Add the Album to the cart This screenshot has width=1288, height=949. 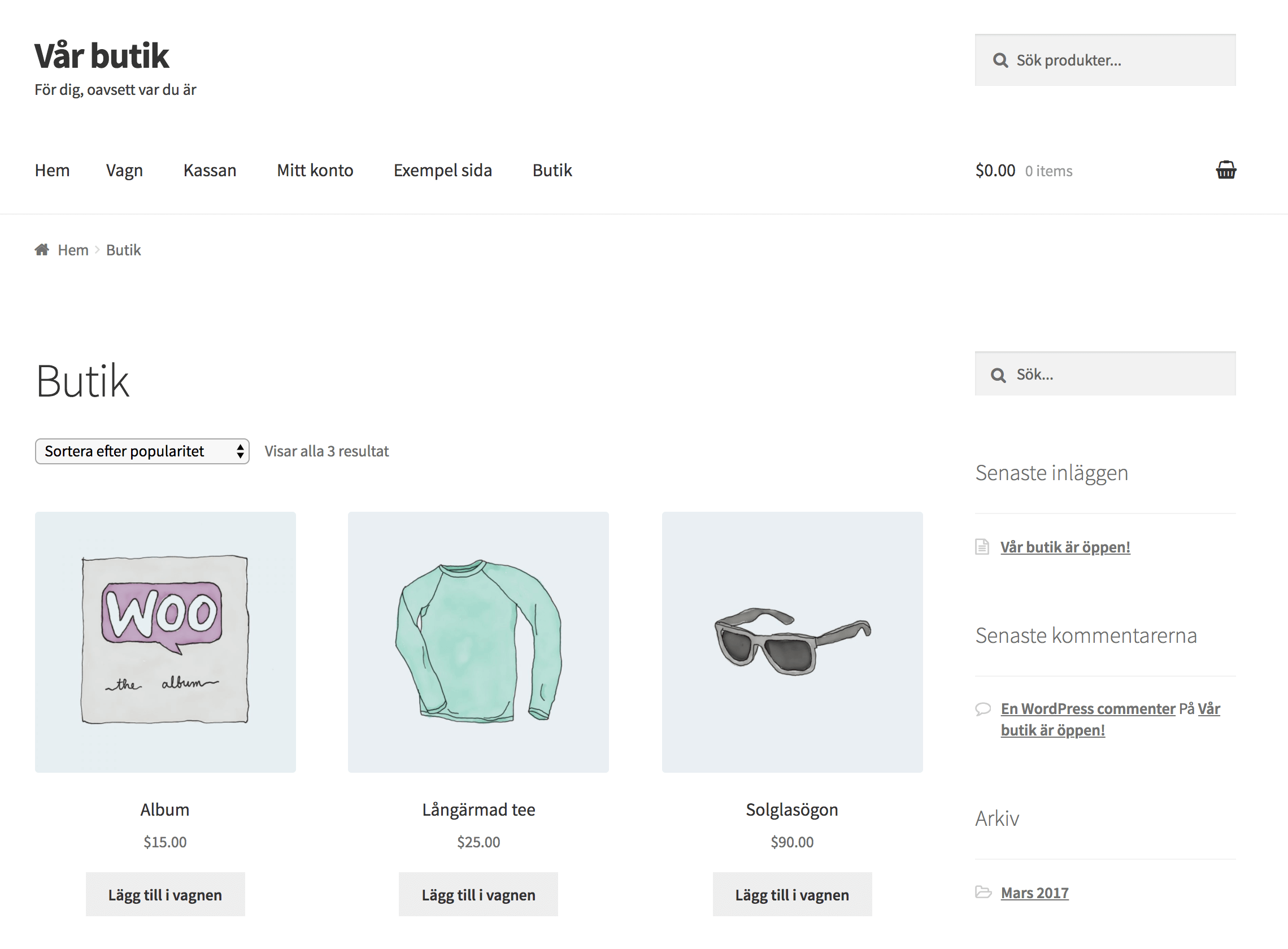pyautogui.click(x=165, y=894)
